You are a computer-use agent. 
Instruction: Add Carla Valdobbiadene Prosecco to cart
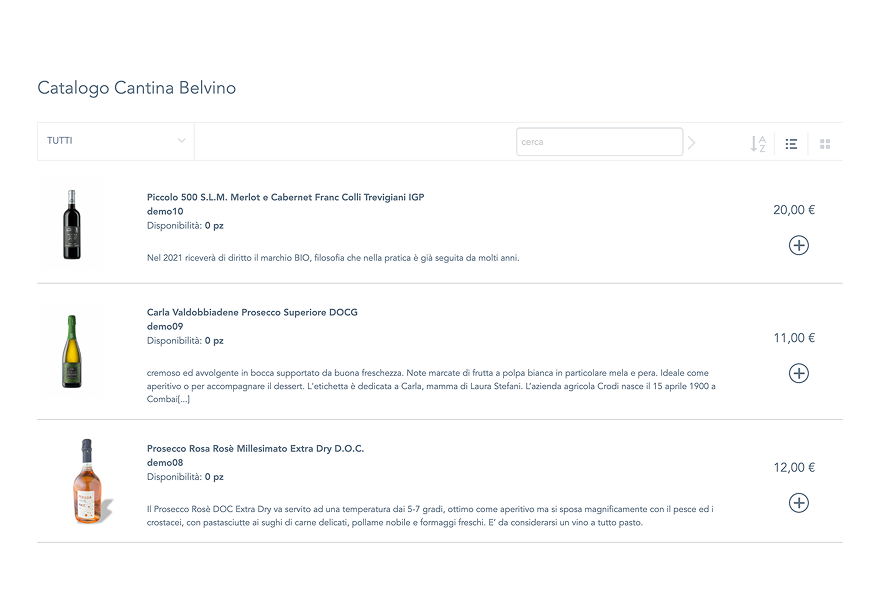[x=798, y=373]
